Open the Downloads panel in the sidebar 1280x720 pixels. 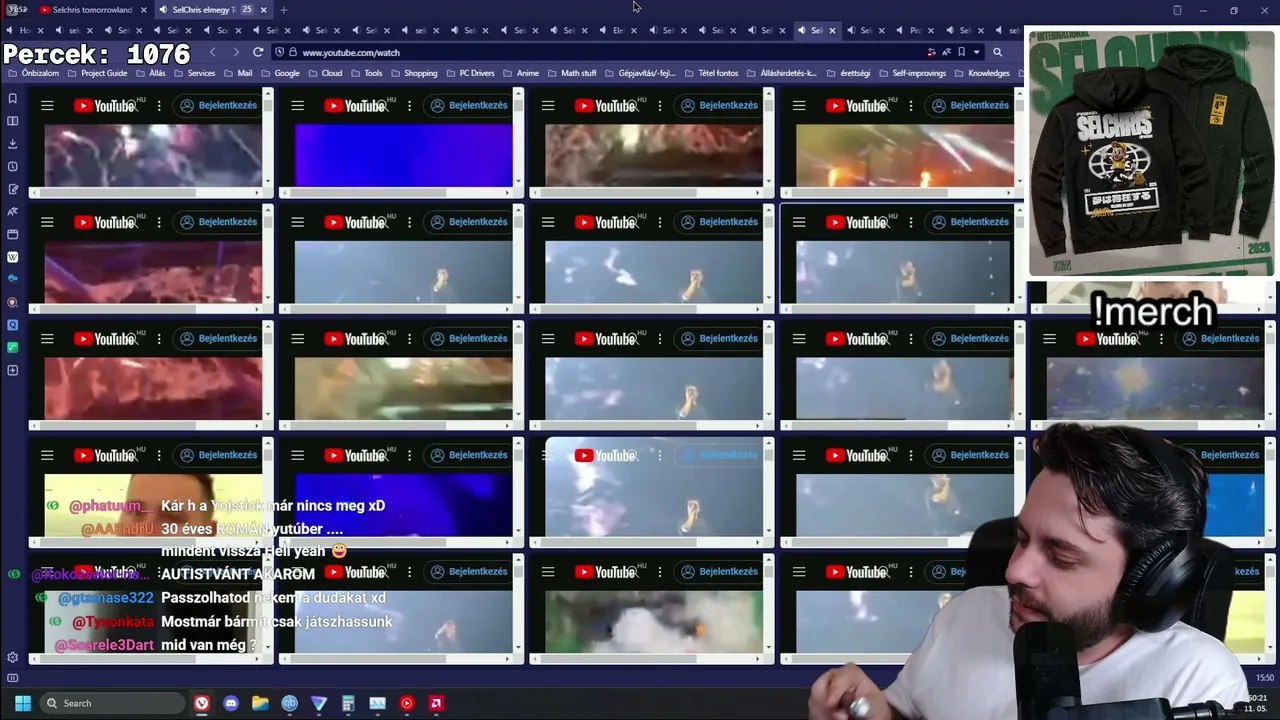13,144
